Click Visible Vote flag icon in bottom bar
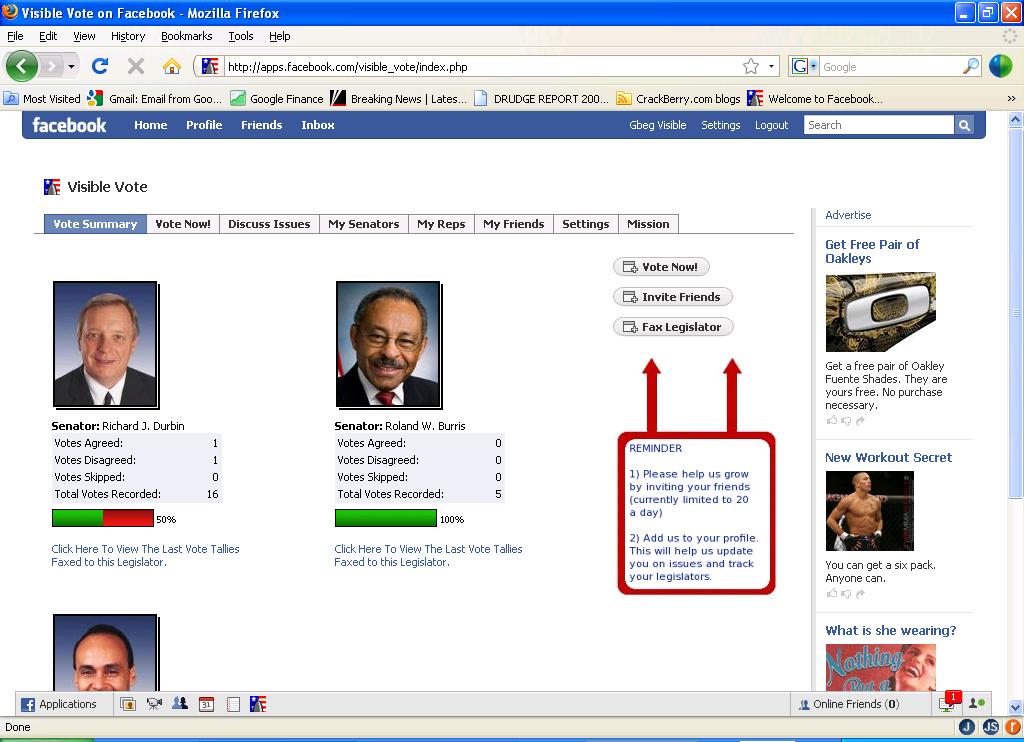 258,704
